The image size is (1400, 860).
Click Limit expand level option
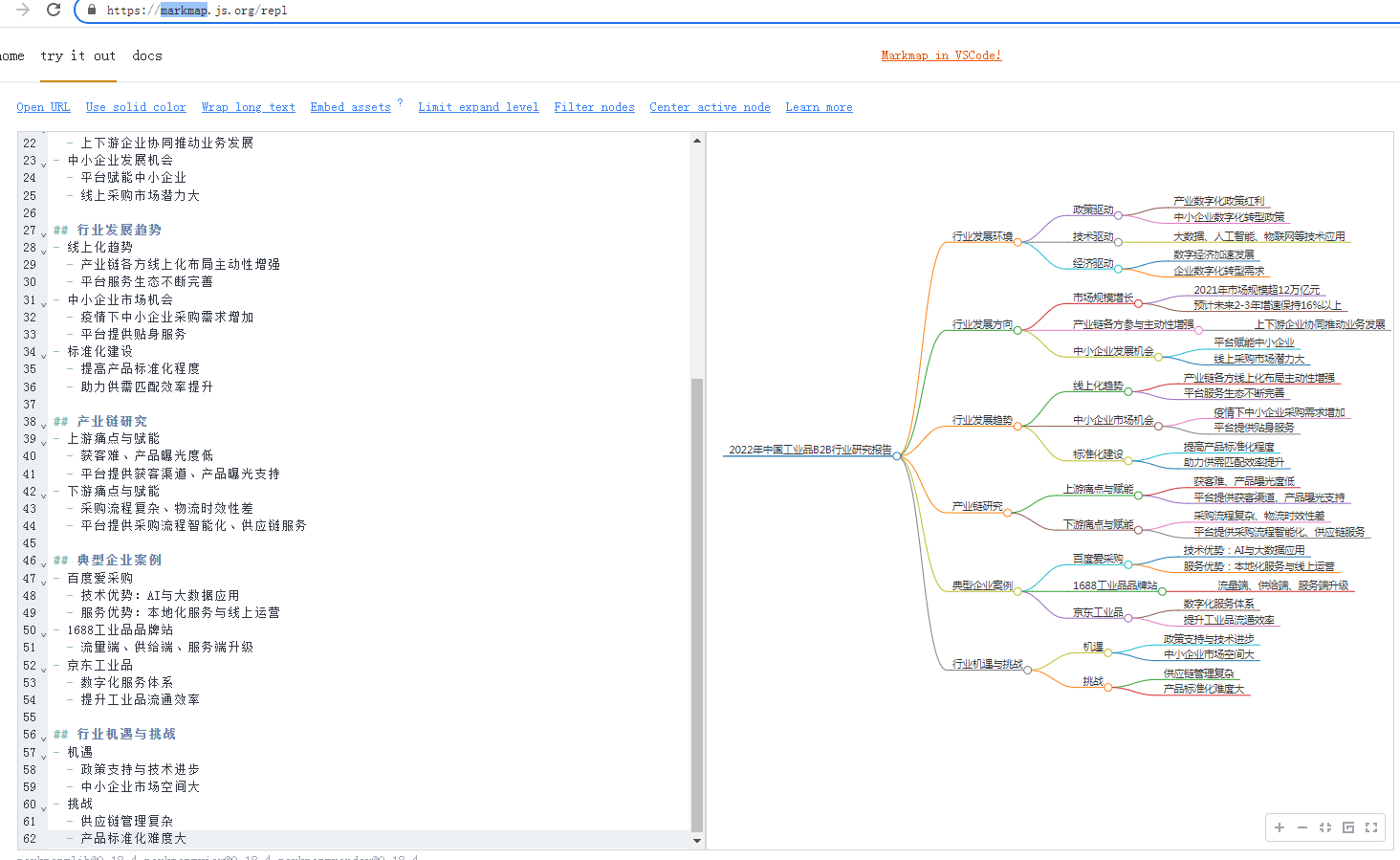coord(478,107)
